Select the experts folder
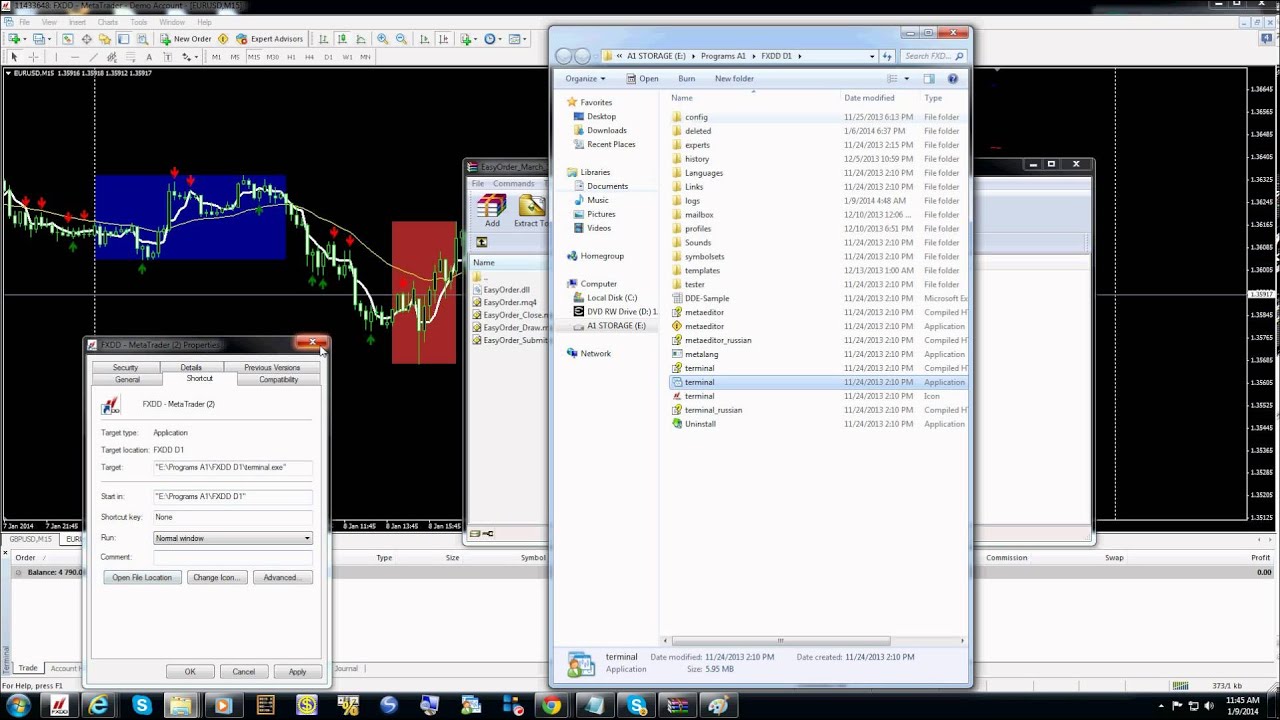1280x720 pixels. 697,145
